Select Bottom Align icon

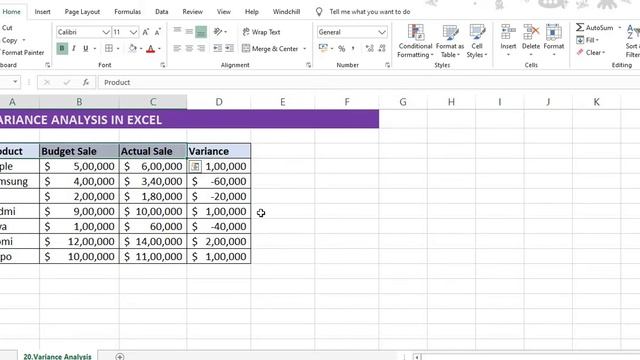201,31
